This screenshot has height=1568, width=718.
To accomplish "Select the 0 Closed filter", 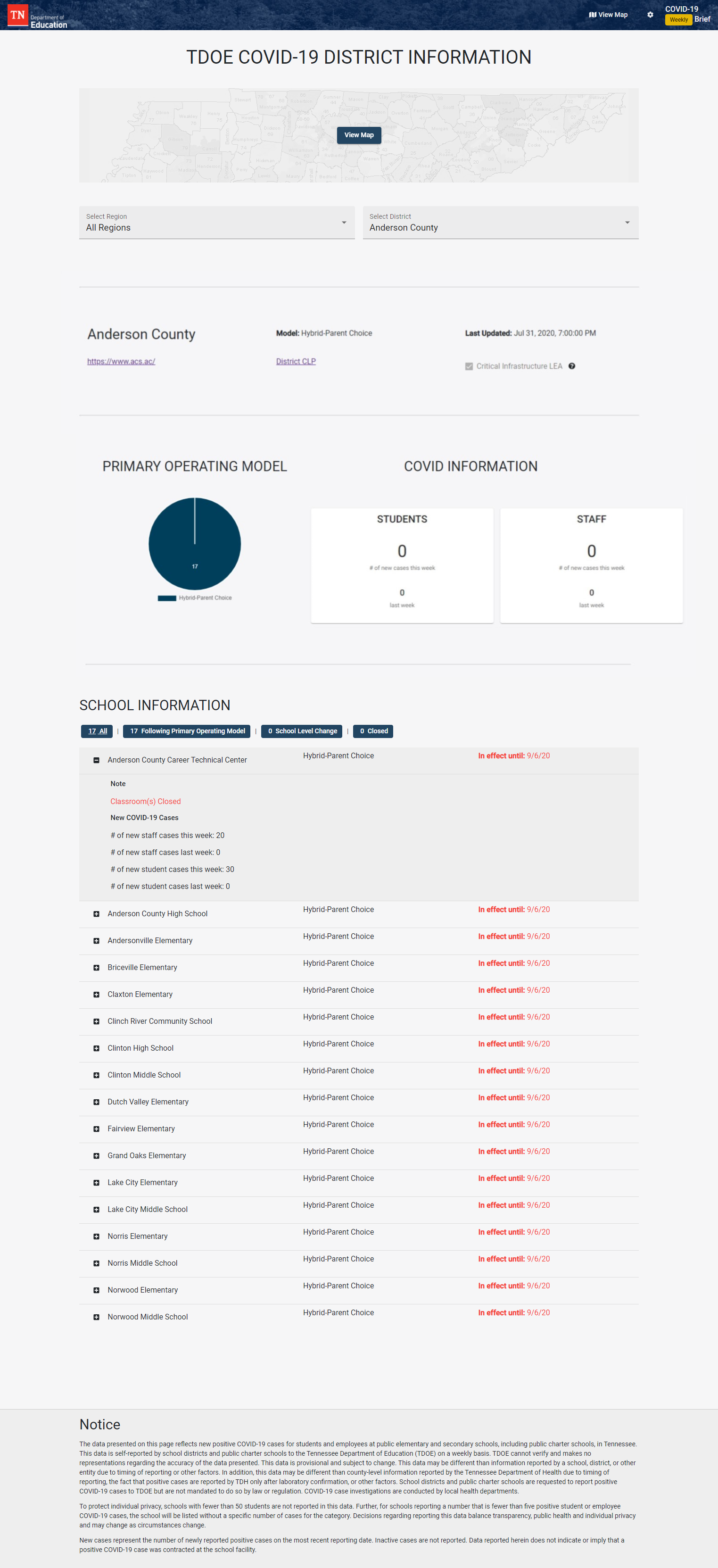I will 373,731.
